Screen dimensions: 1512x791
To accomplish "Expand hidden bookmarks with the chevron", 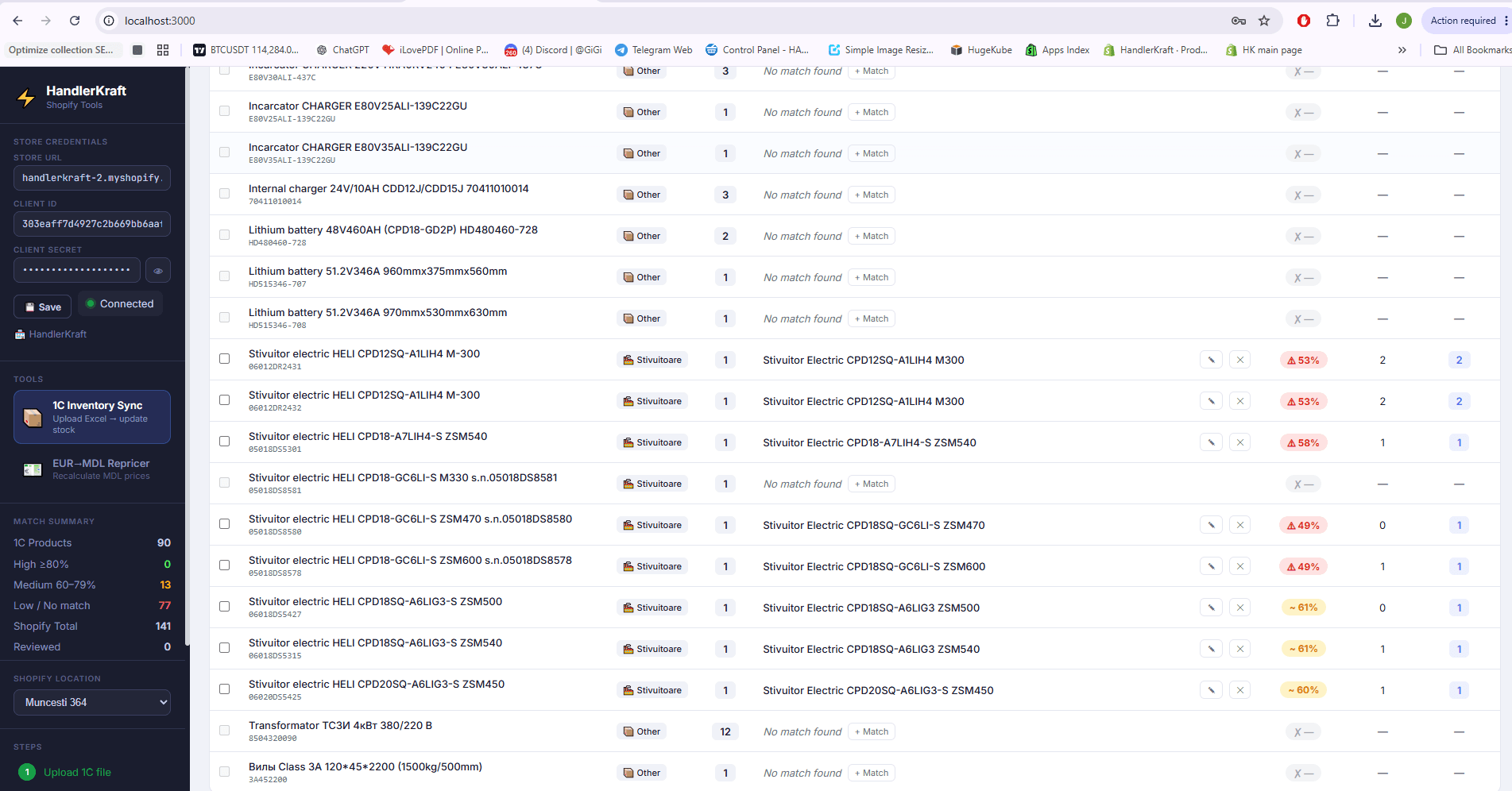I will [x=1402, y=50].
